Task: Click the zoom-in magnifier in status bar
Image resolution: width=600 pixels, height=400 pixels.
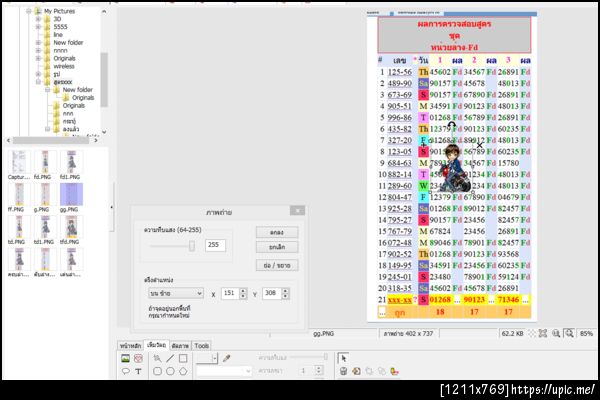Action: [x=556, y=333]
